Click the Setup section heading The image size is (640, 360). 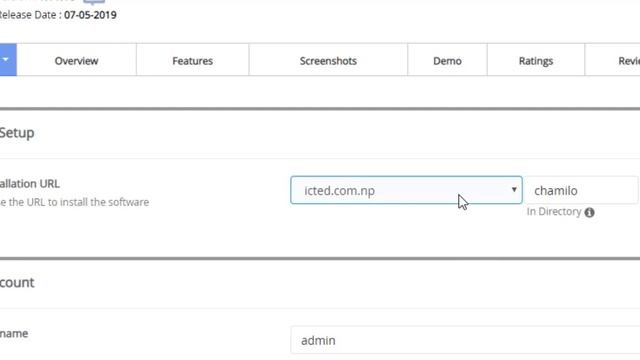tap(17, 133)
